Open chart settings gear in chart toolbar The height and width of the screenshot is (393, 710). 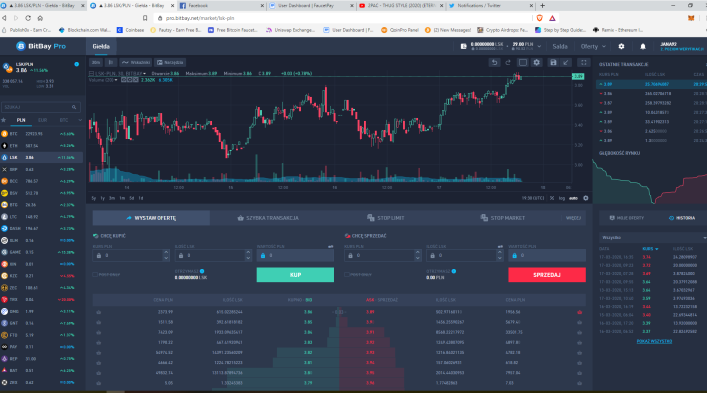click(x=537, y=62)
